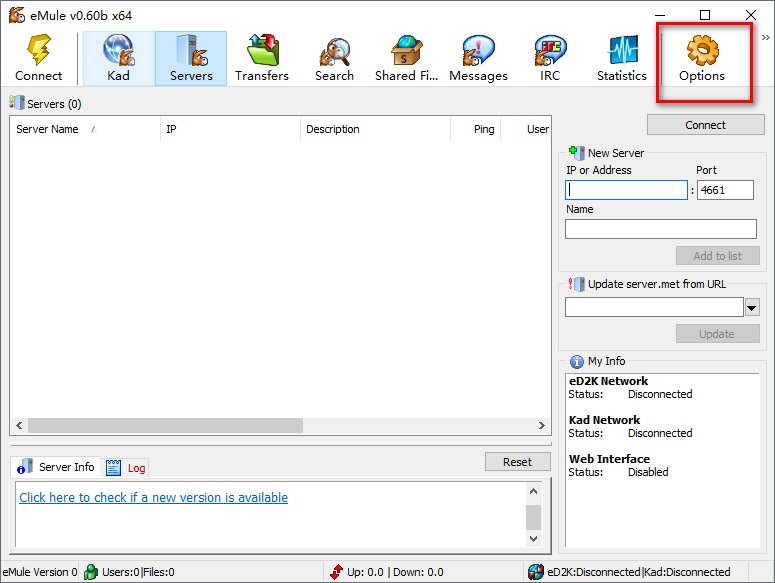Focus the IP or Address input field
775x583 pixels.
click(627, 190)
